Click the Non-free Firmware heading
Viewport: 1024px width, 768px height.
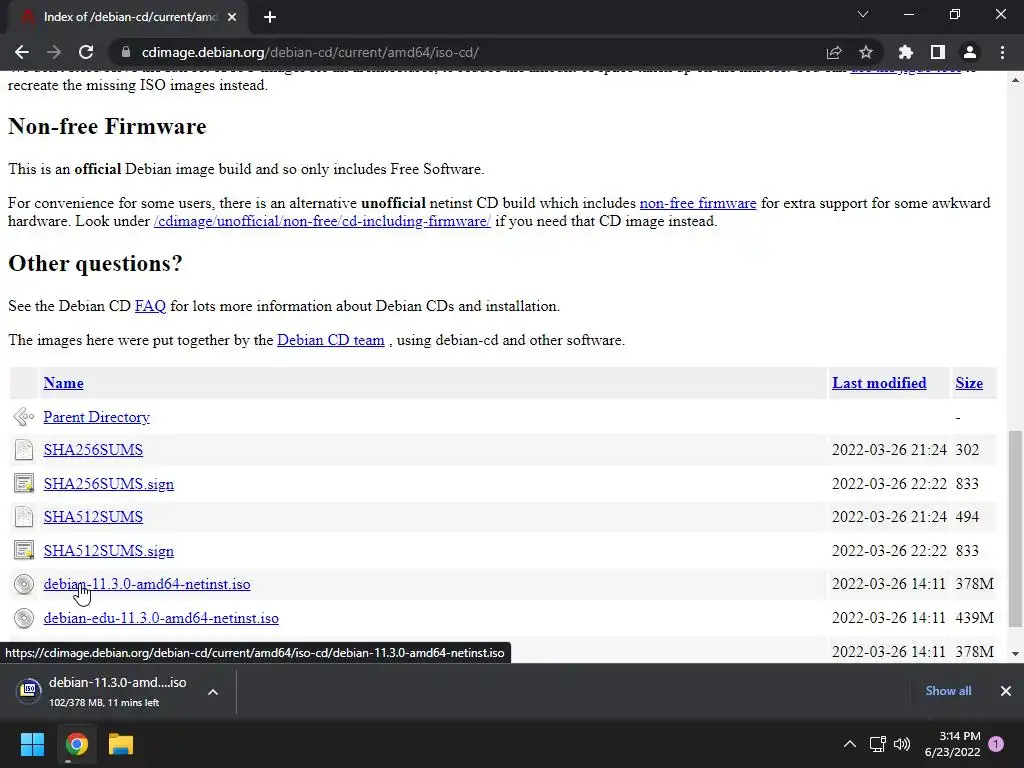click(x=107, y=127)
